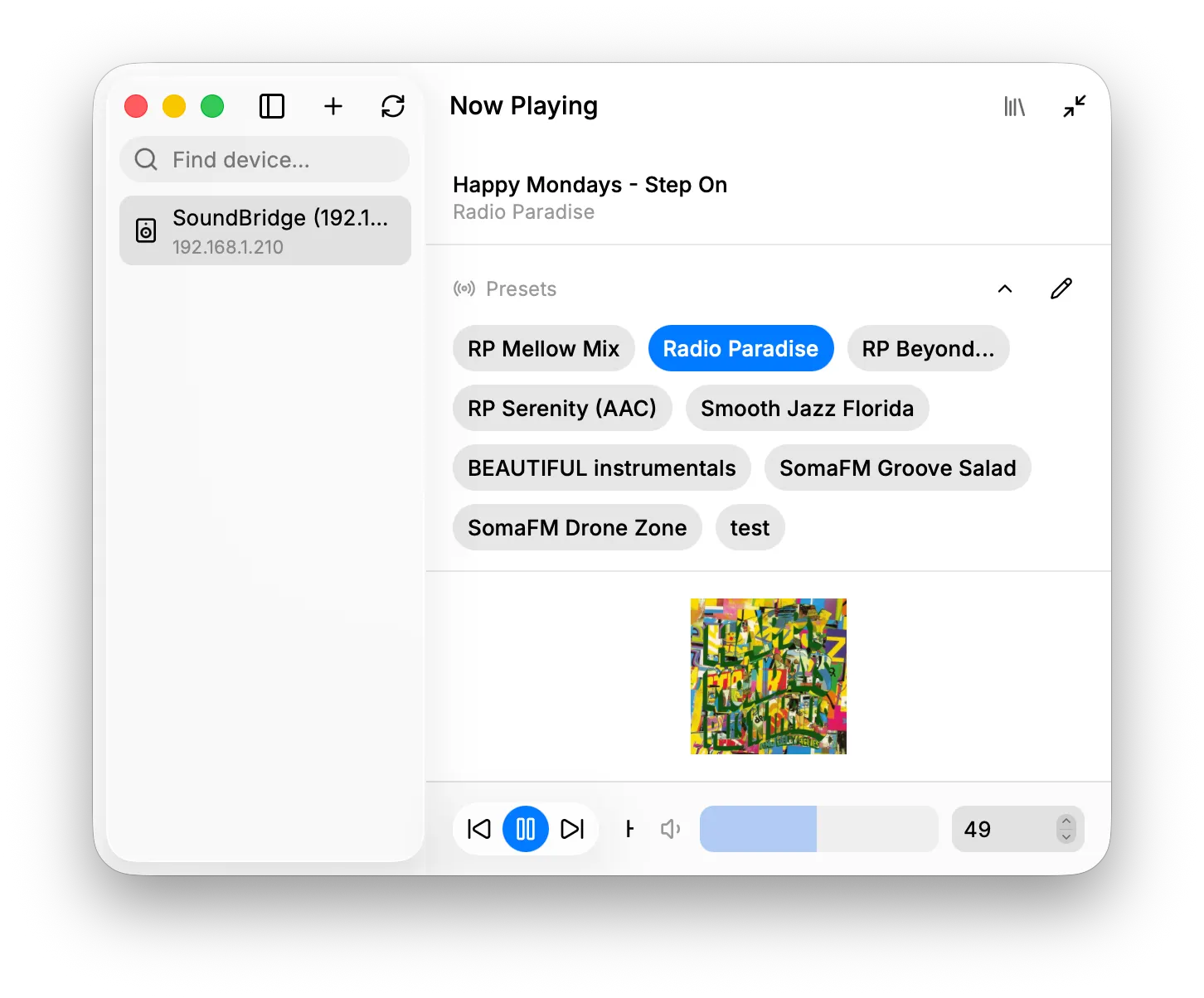This screenshot has height=998, width=1204.
Task: Skip to previous track
Action: (x=479, y=829)
